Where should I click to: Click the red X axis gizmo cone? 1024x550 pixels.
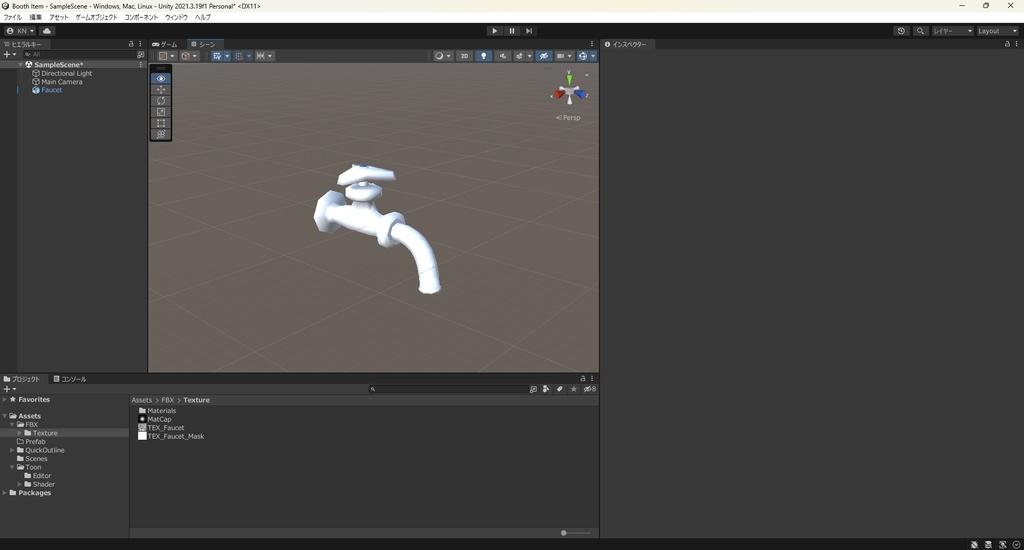click(x=559, y=95)
